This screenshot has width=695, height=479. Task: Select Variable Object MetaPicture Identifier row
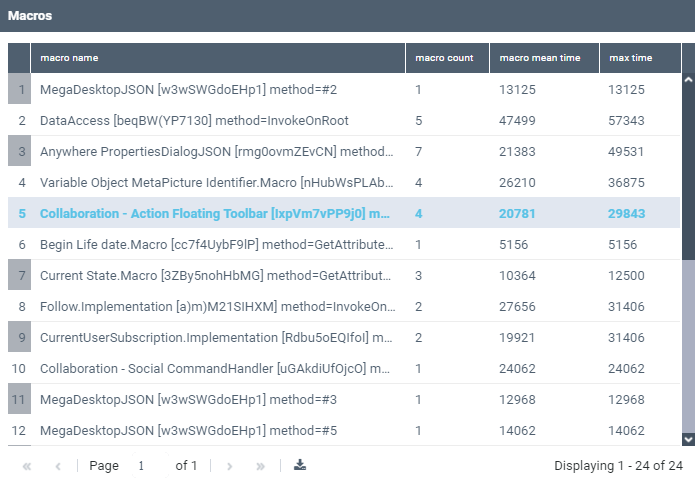[x=217, y=183]
